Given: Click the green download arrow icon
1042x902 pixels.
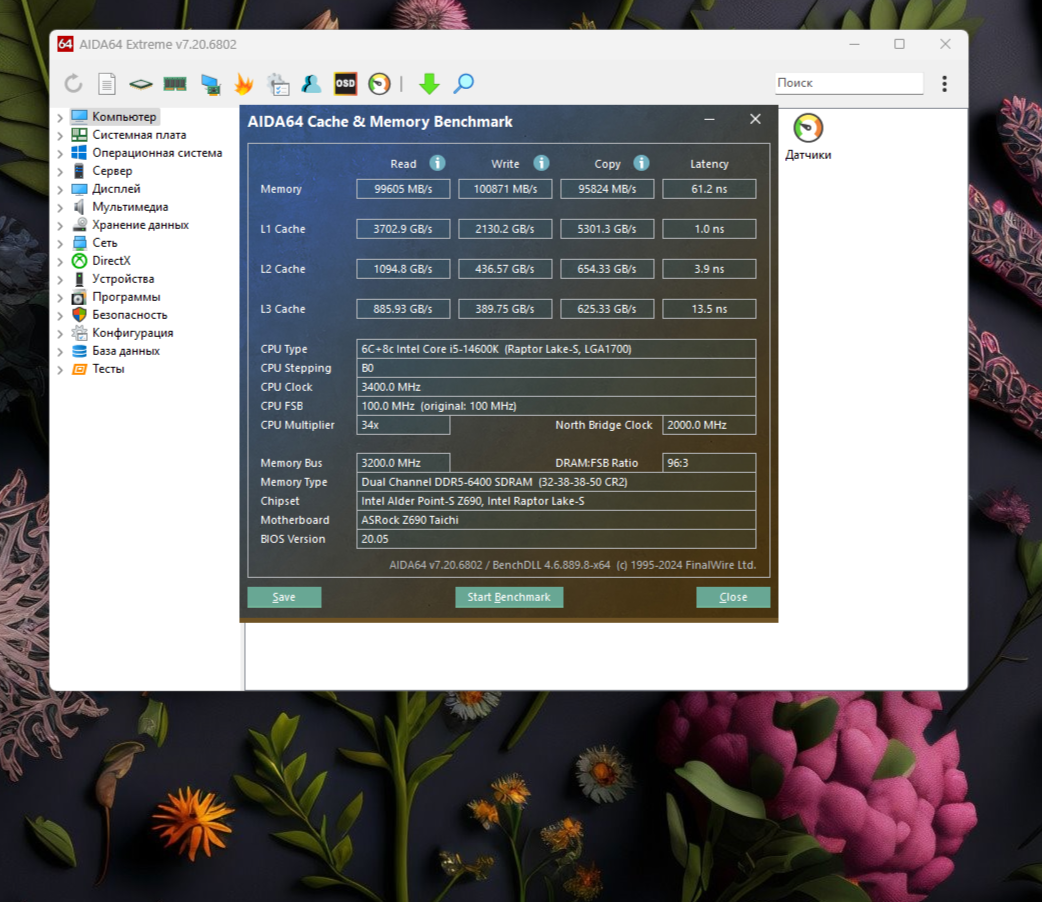Looking at the screenshot, I should 429,84.
